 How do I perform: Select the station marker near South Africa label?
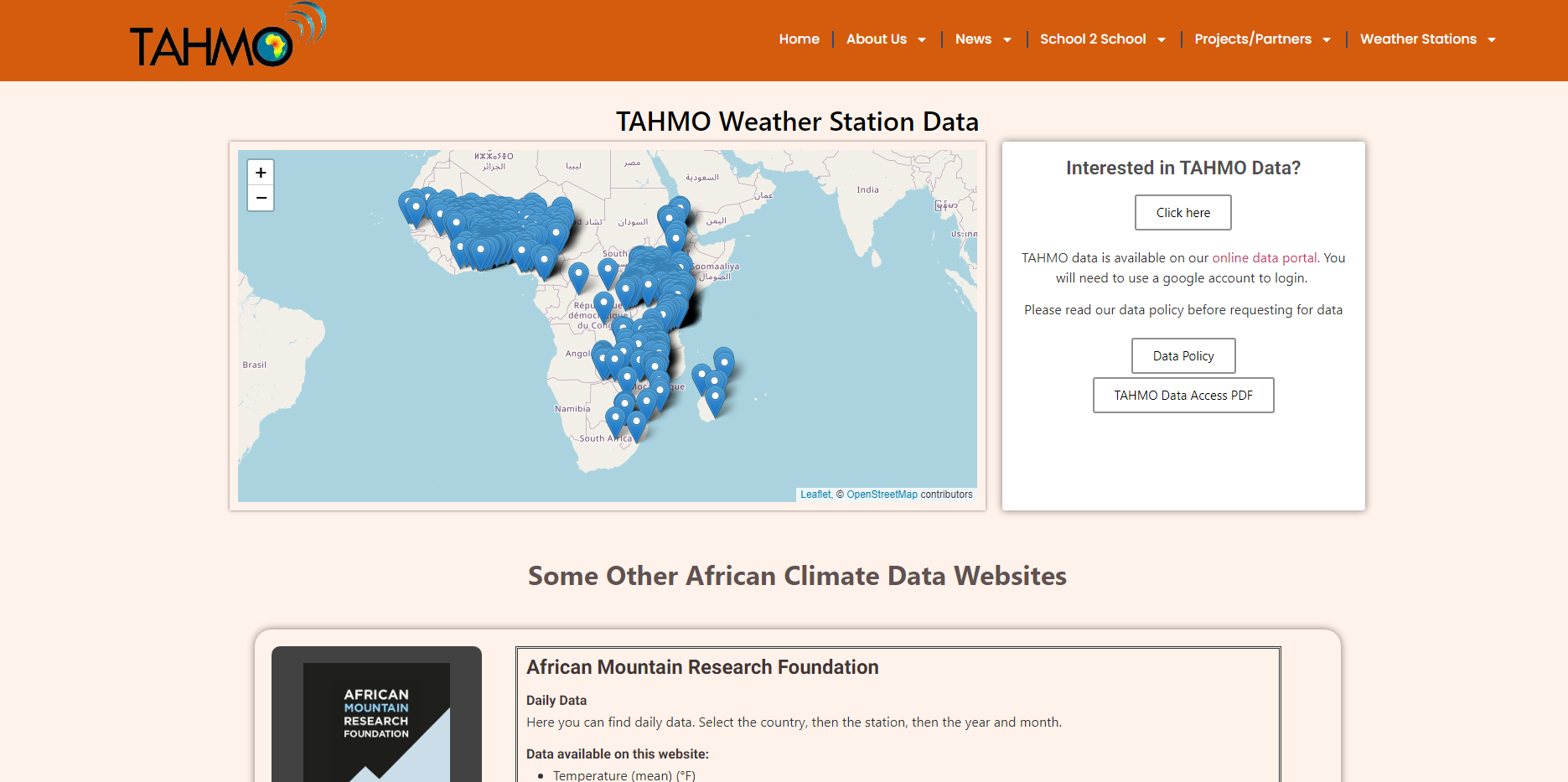tap(616, 423)
